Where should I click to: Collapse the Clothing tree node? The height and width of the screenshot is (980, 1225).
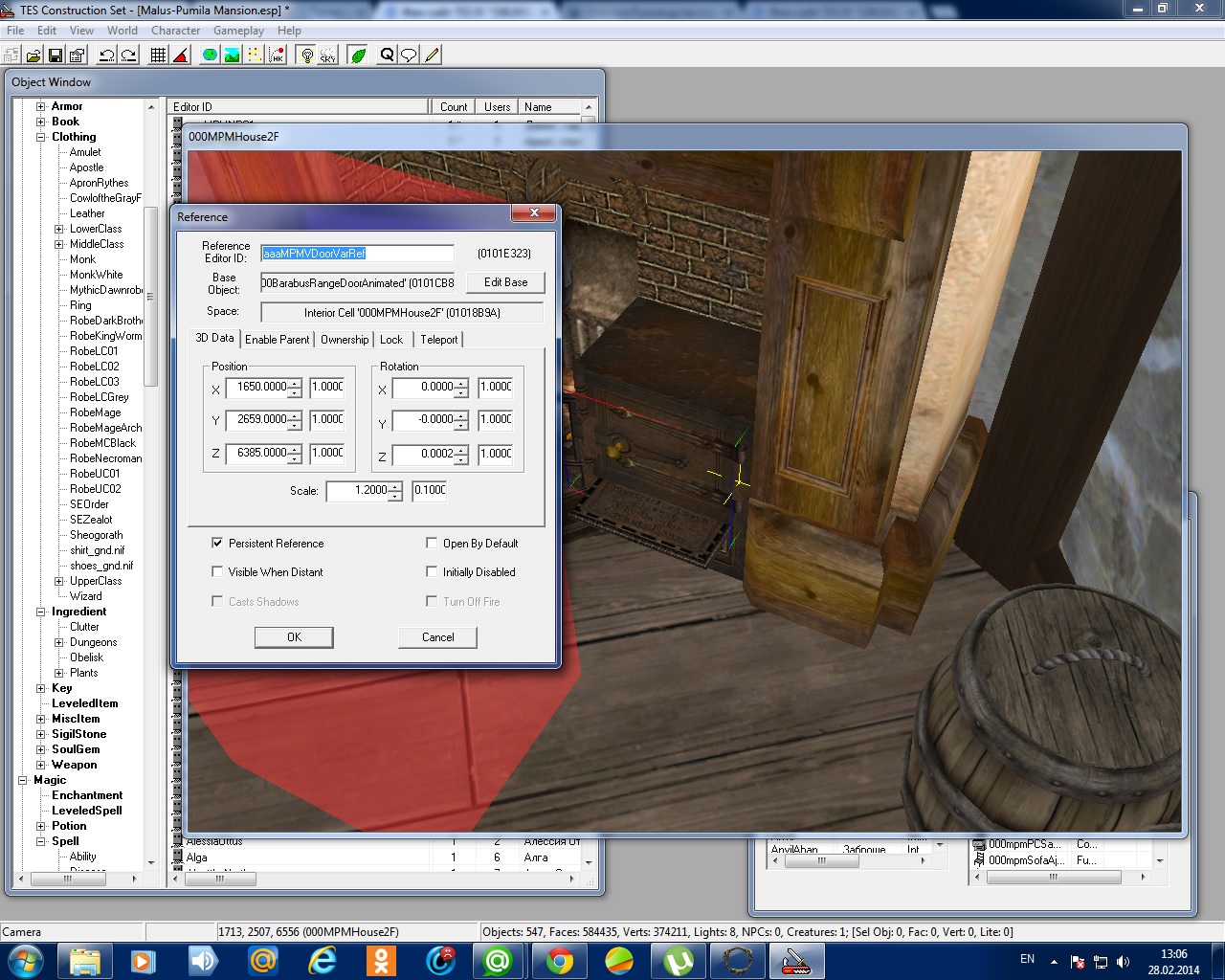point(41,137)
